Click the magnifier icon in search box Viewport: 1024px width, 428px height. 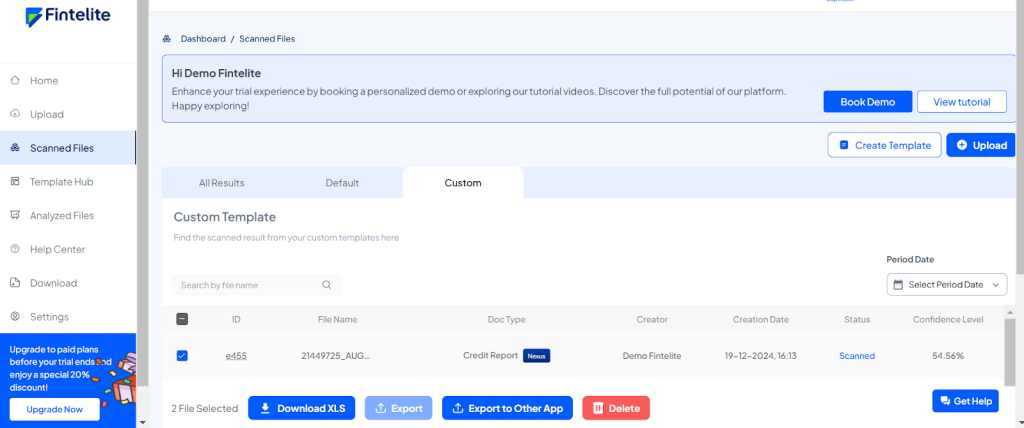(x=327, y=285)
